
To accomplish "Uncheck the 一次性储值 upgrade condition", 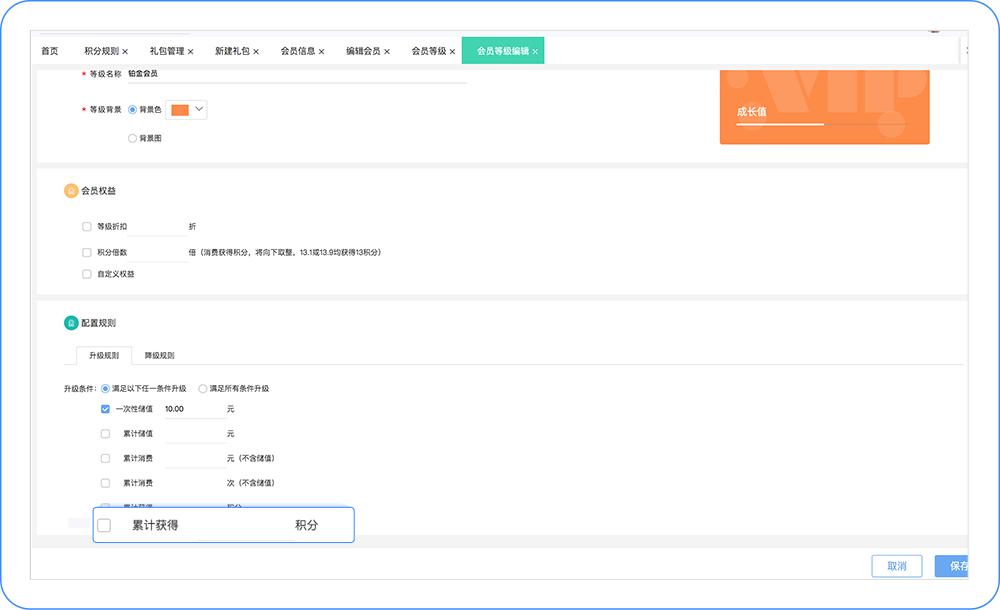I will [104, 409].
